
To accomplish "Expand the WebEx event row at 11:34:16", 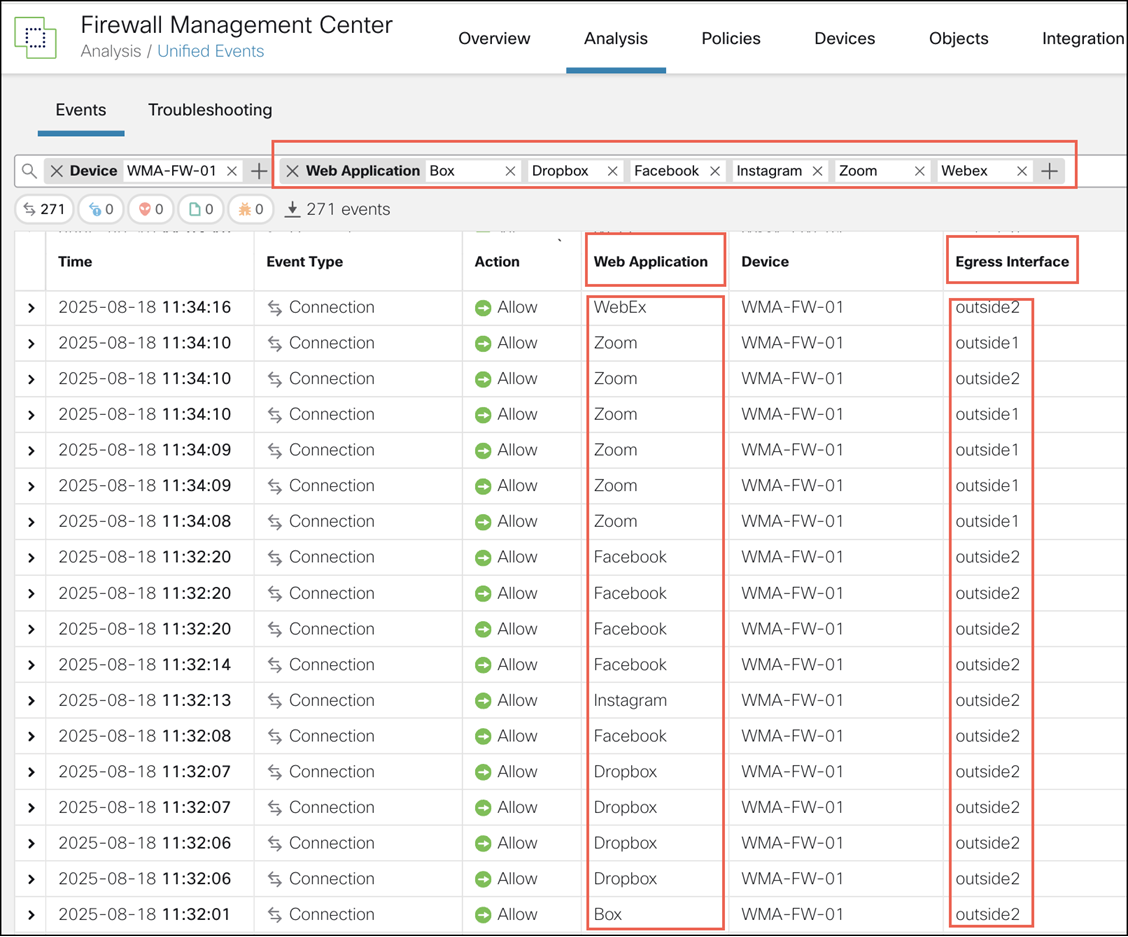I will point(31,308).
